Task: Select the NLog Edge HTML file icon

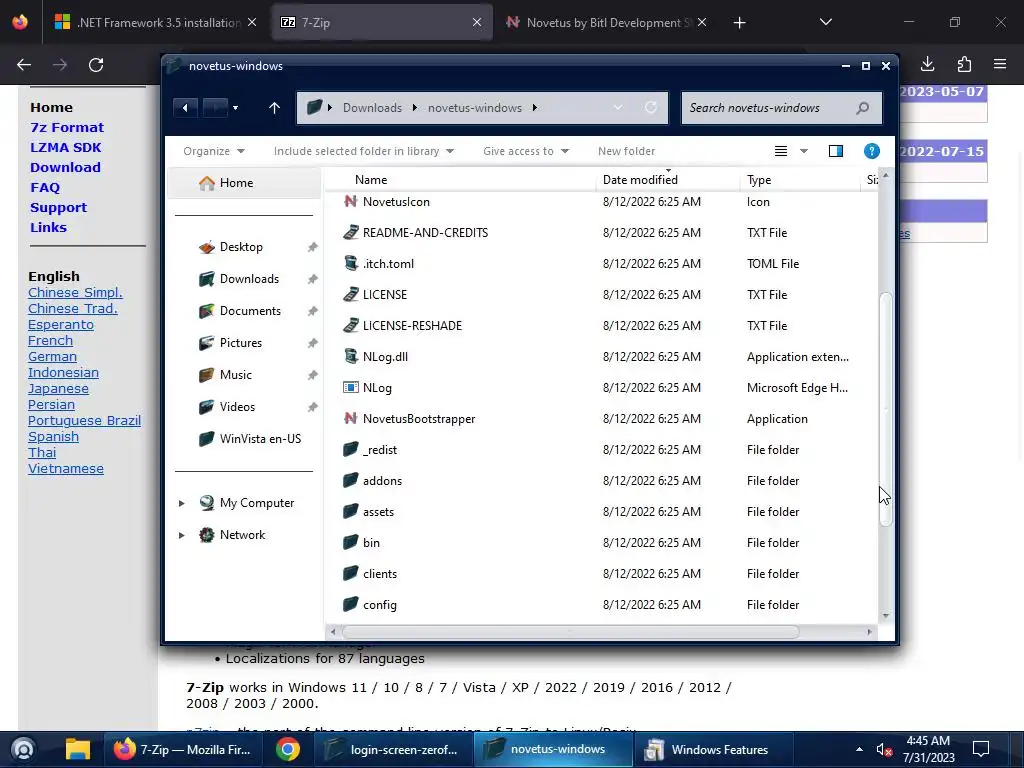Action: (351, 387)
